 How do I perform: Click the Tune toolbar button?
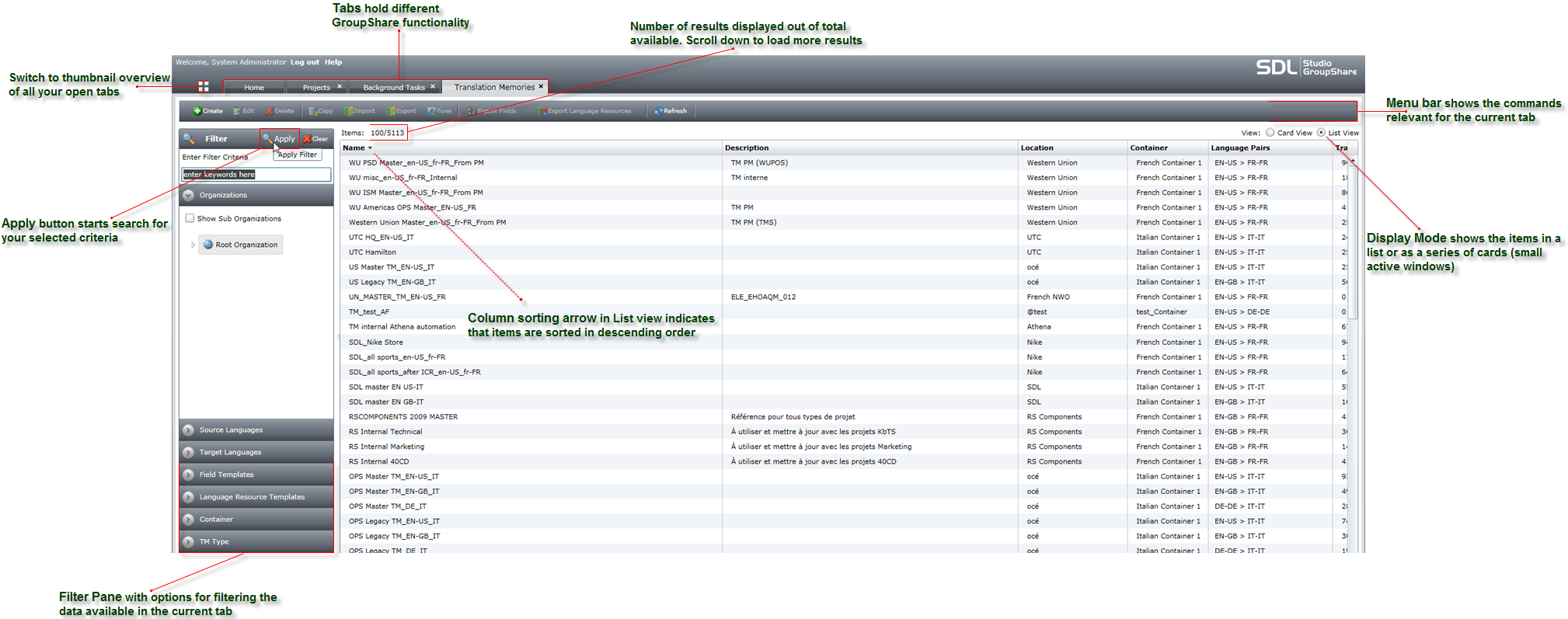click(440, 111)
